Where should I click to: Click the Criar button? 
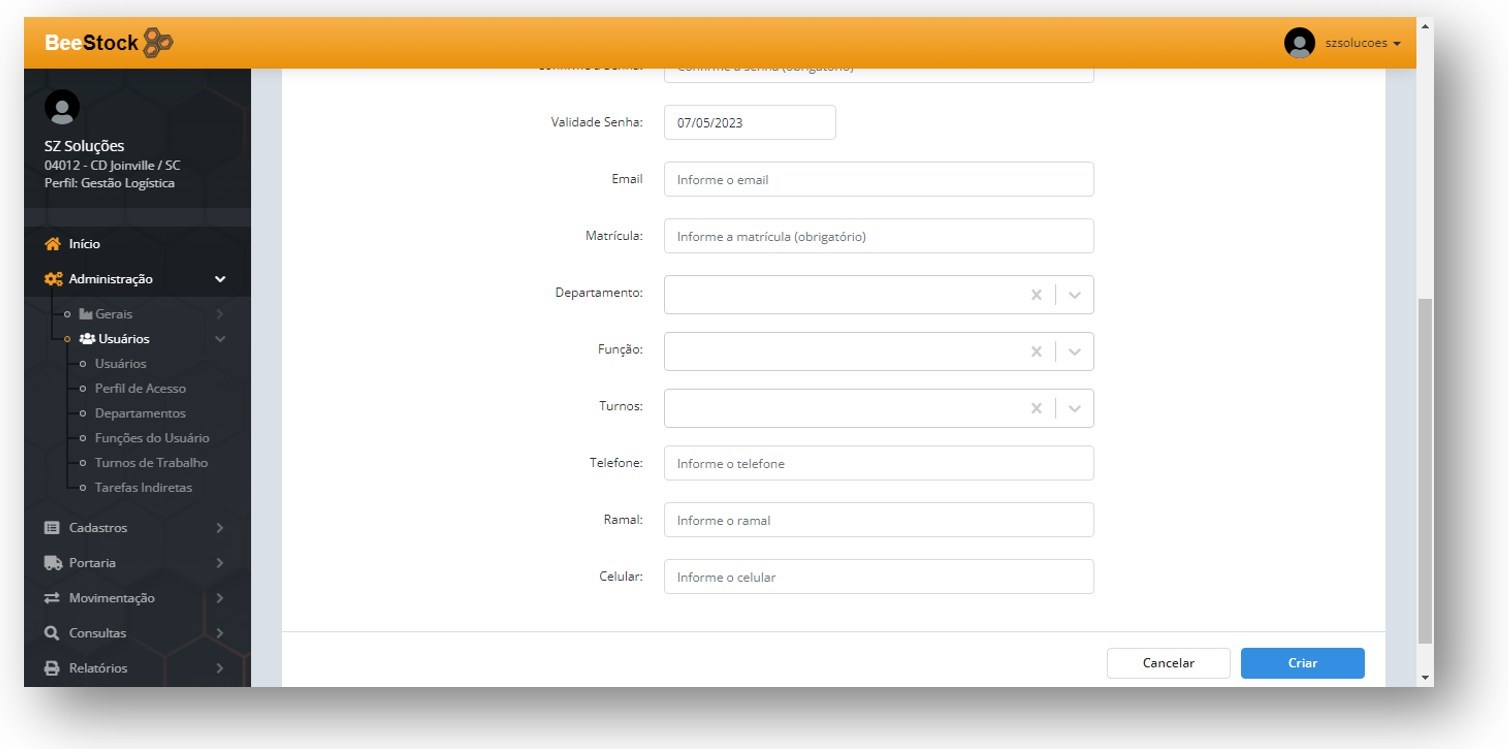click(1302, 663)
